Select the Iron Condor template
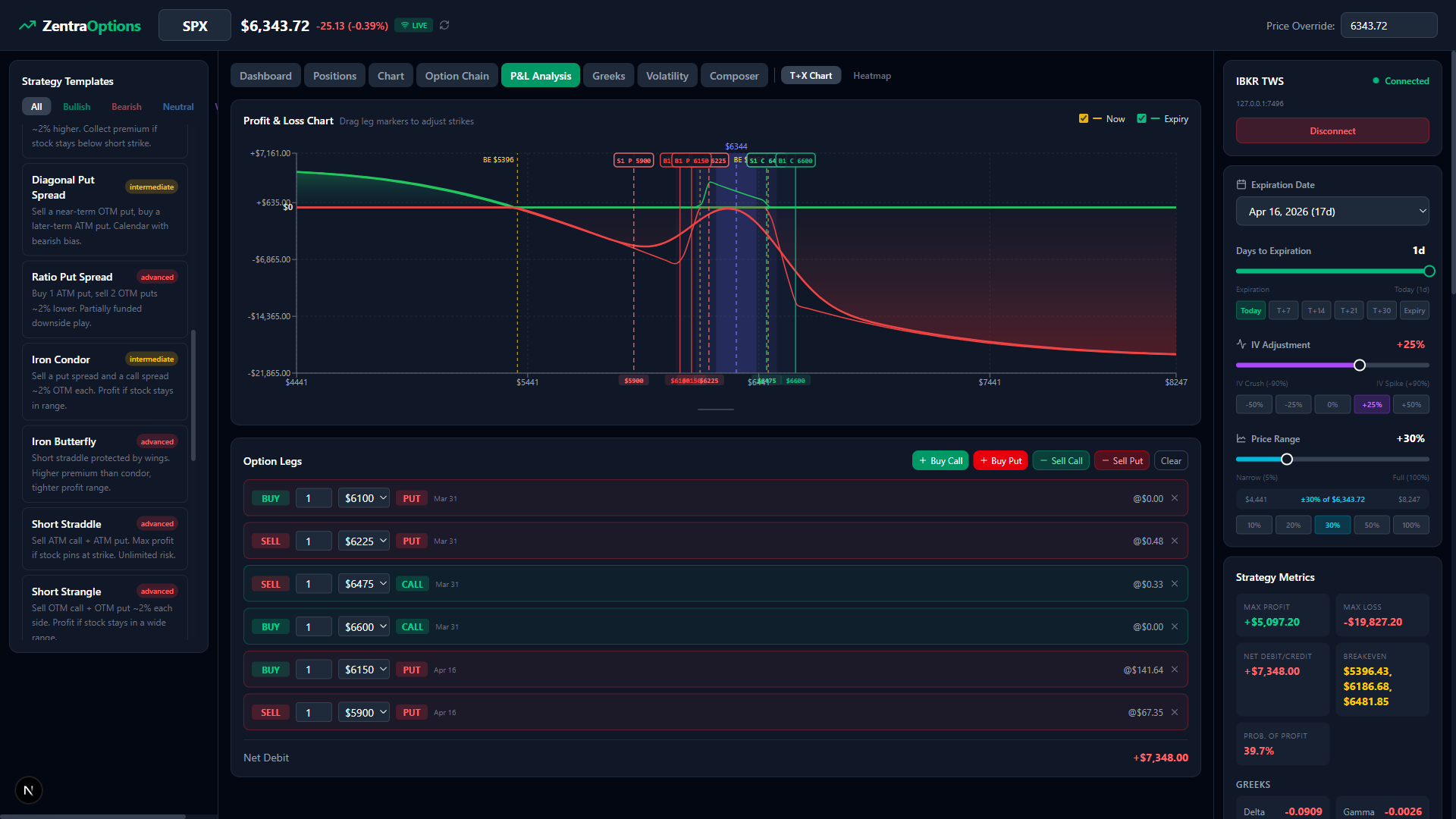Image resolution: width=1456 pixels, height=819 pixels. [105, 381]
